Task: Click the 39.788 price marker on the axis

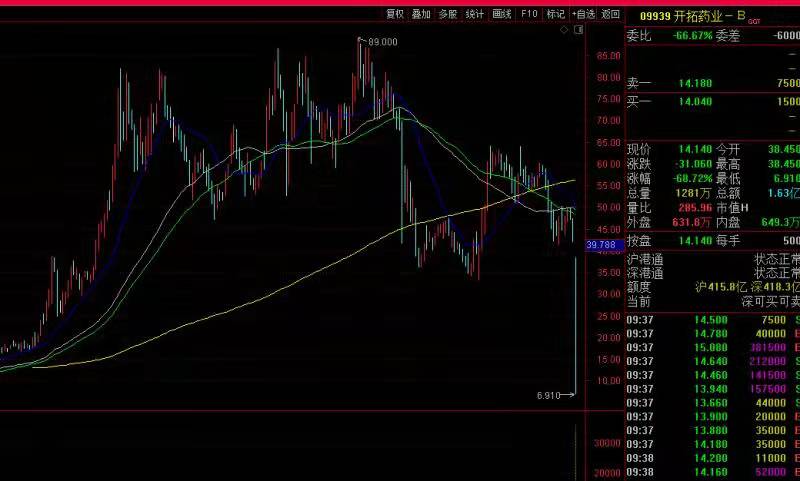Action: 605,245
